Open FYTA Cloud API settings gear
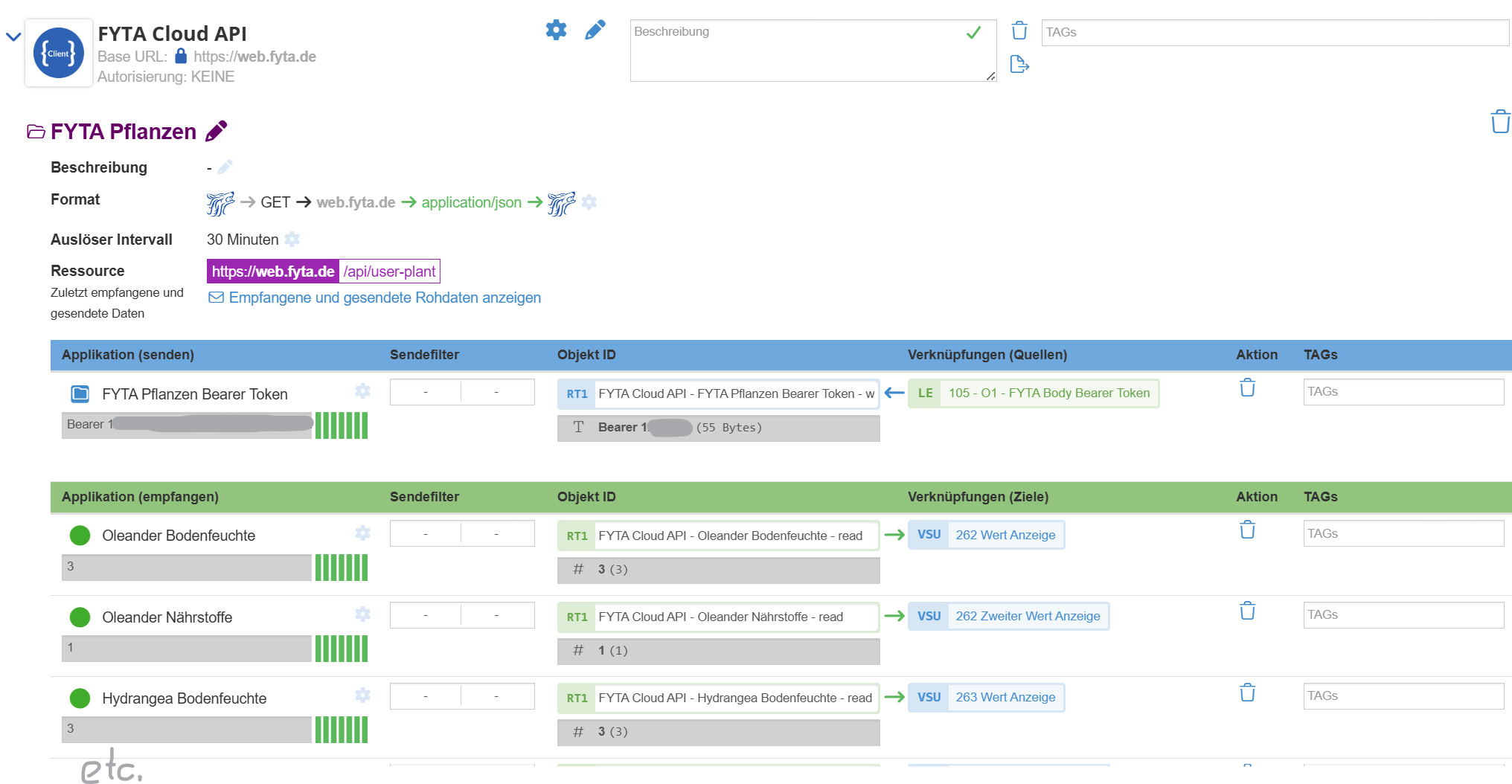The height and width of the screenshot is (784, 1512). [556, 30]
